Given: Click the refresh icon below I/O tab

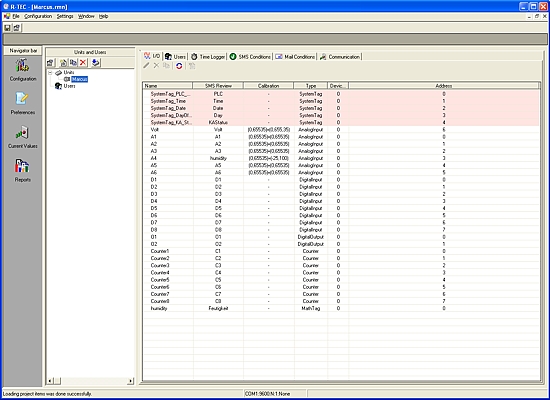Looking at the screenshot, I should click(179, 66).
